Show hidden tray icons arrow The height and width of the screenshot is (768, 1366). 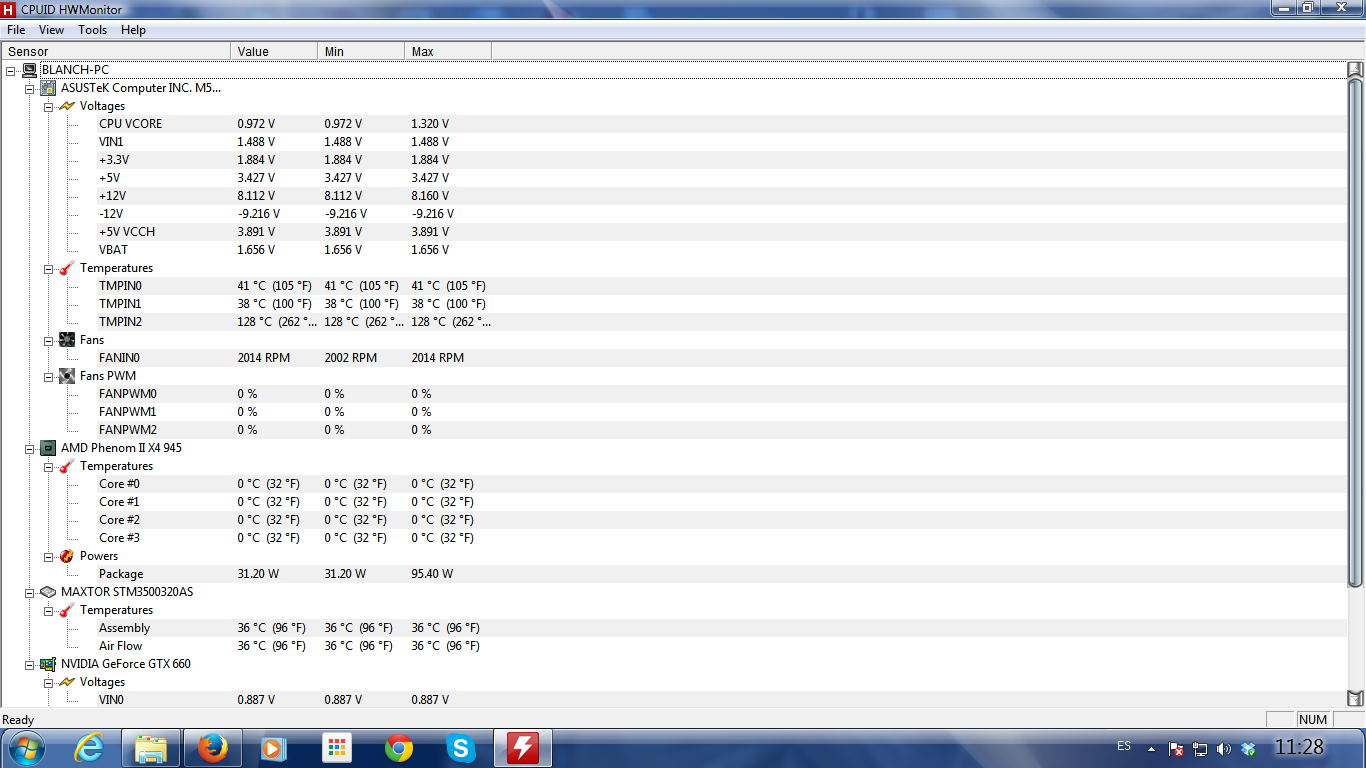click(1151, 749)
